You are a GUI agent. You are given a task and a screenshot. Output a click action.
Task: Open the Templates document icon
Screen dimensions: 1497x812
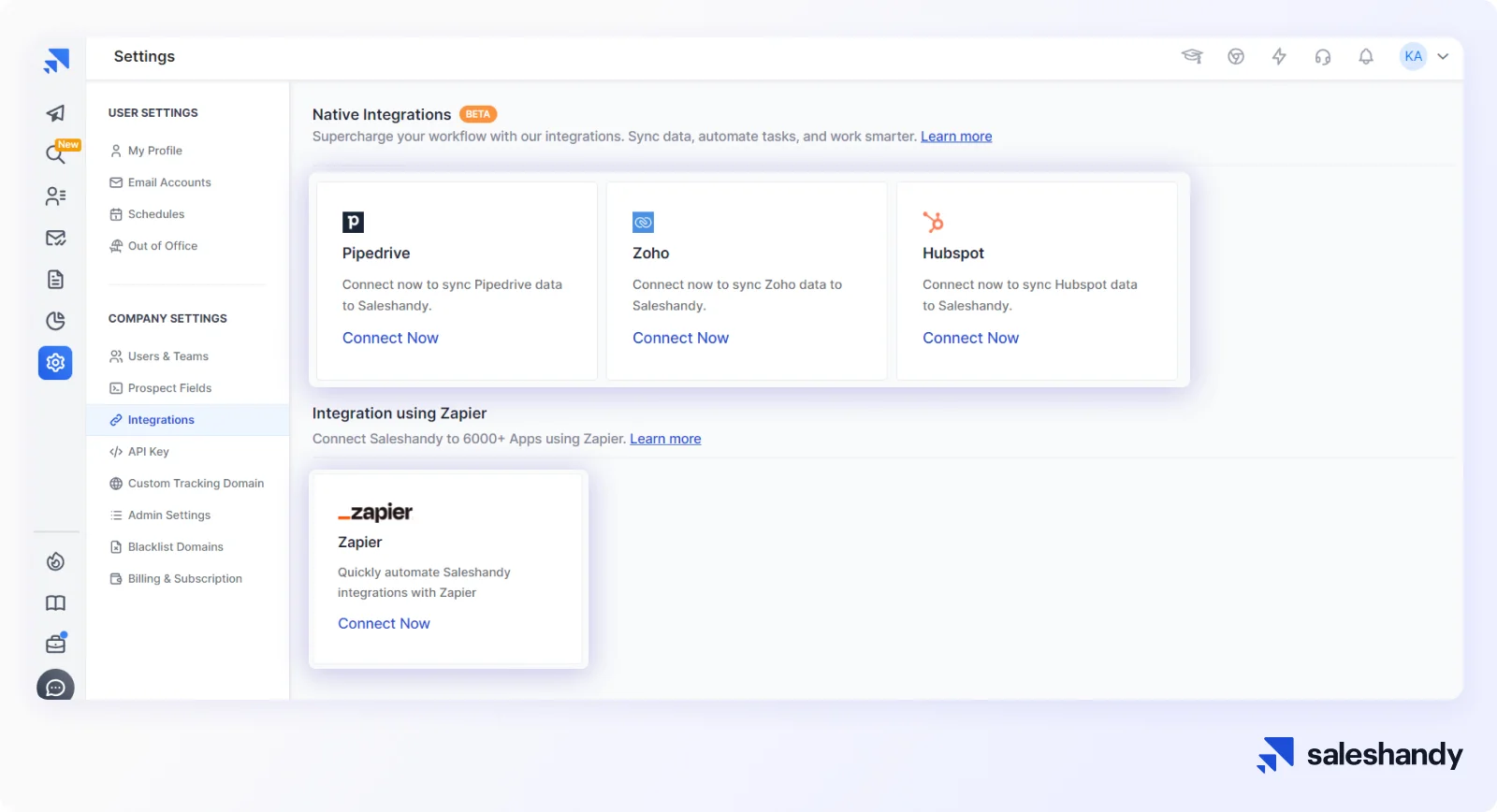(55, 279)
